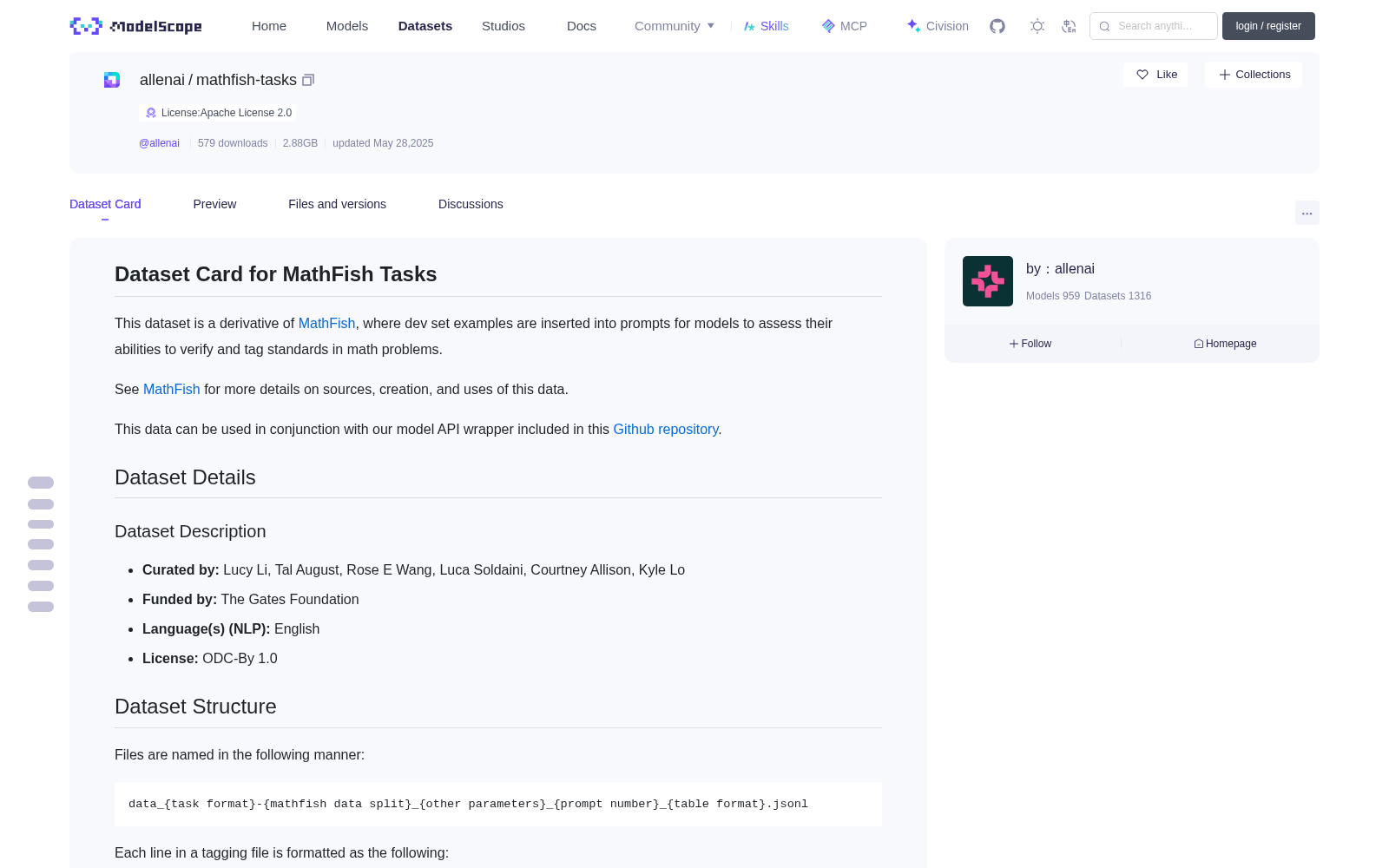Click the '2.88GB' size text
The width and height of the screenshot is (1389, 868).
300,143
